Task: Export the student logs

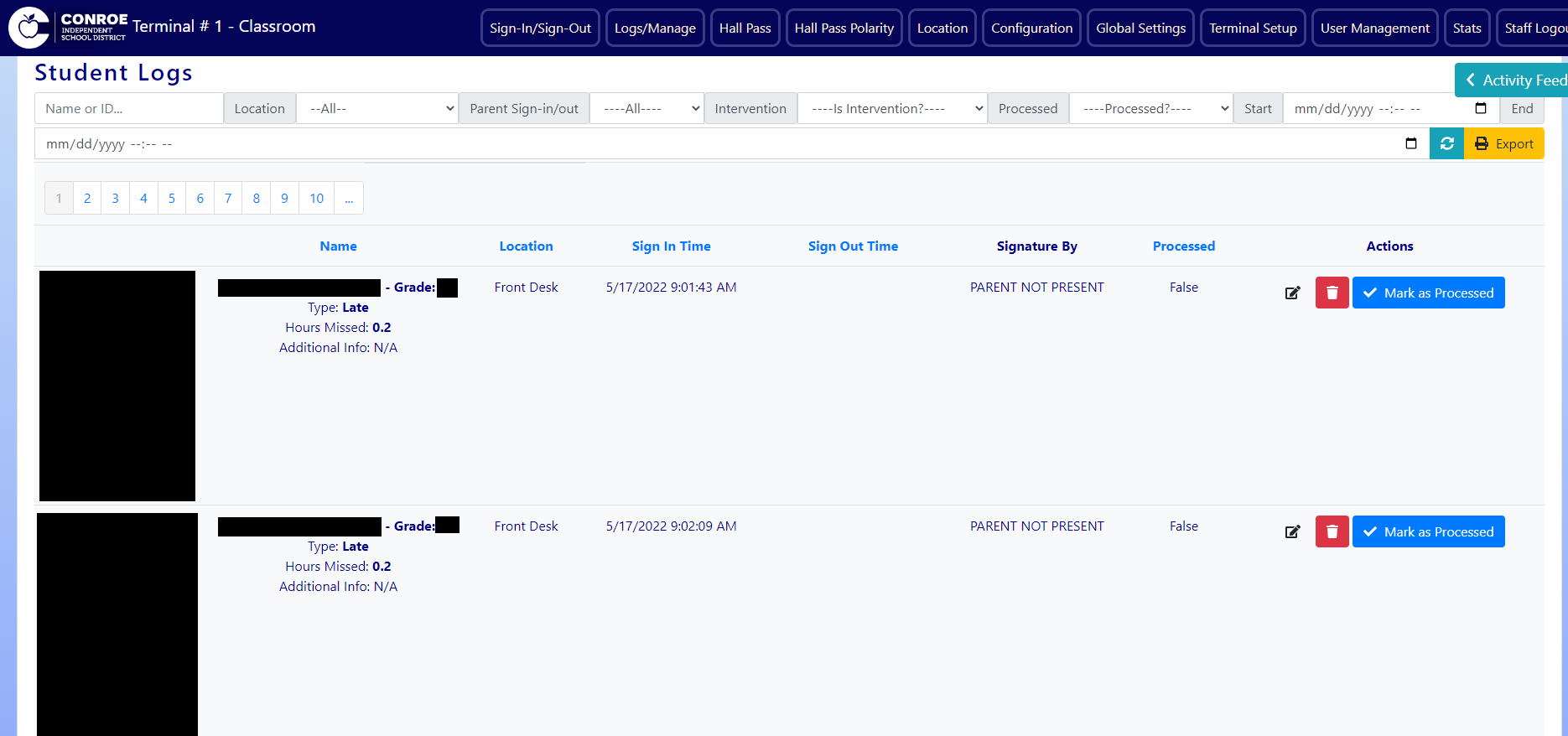Action: coord(1503,143)
